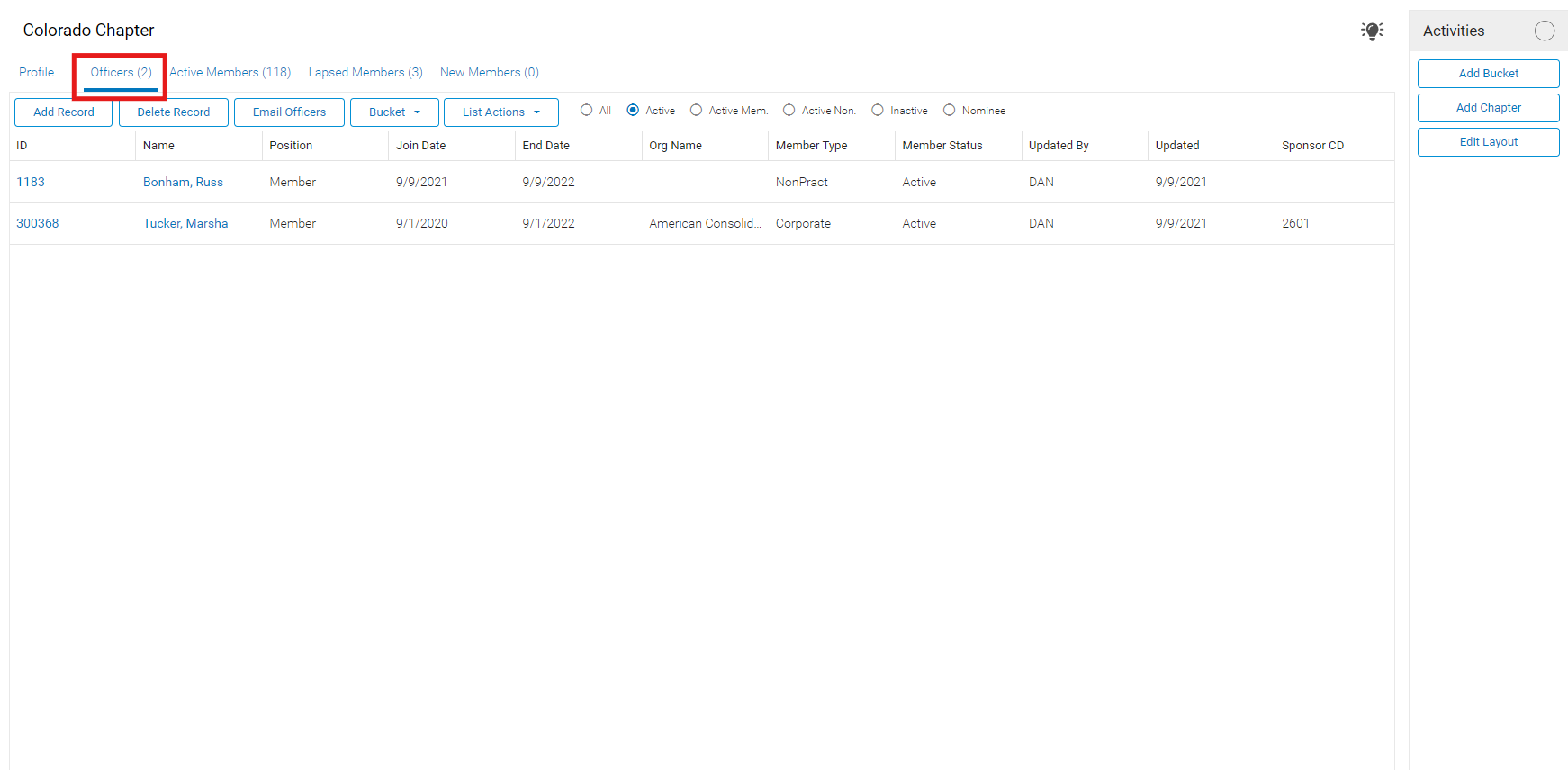Open the List Actions dropdown
This screenshot has height=770, width=1568.
click(x=501, y=112)
